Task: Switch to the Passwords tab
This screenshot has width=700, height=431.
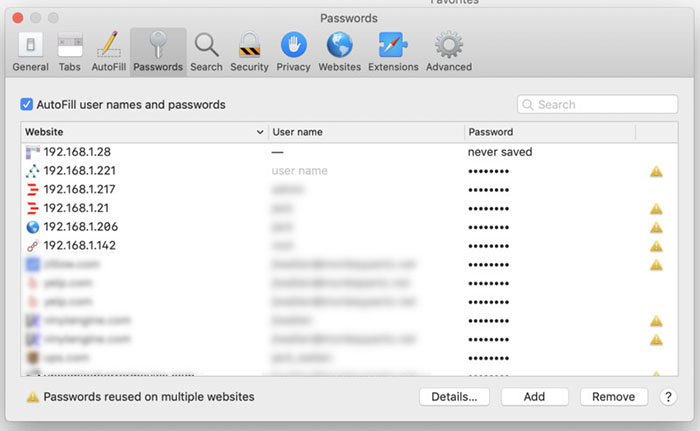Action: (x=158, y=52)
